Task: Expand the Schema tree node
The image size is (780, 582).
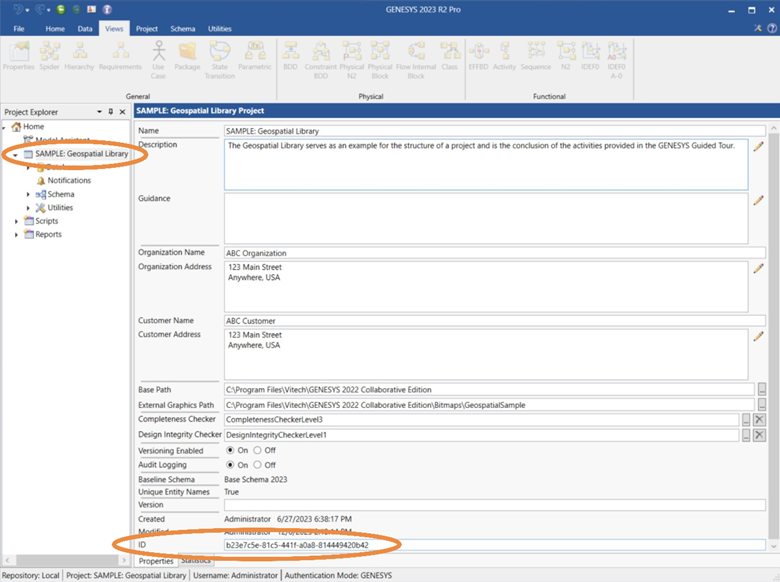Action: tap(28, 194)
